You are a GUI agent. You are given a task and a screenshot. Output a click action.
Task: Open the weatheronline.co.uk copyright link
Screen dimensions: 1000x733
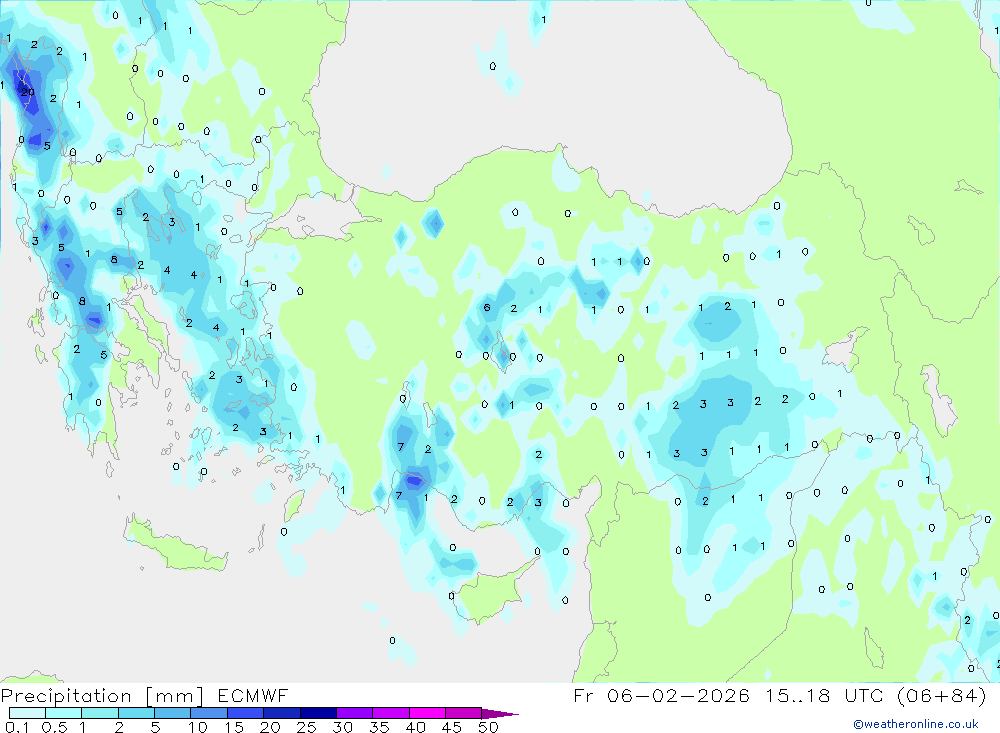click(916, 724)
